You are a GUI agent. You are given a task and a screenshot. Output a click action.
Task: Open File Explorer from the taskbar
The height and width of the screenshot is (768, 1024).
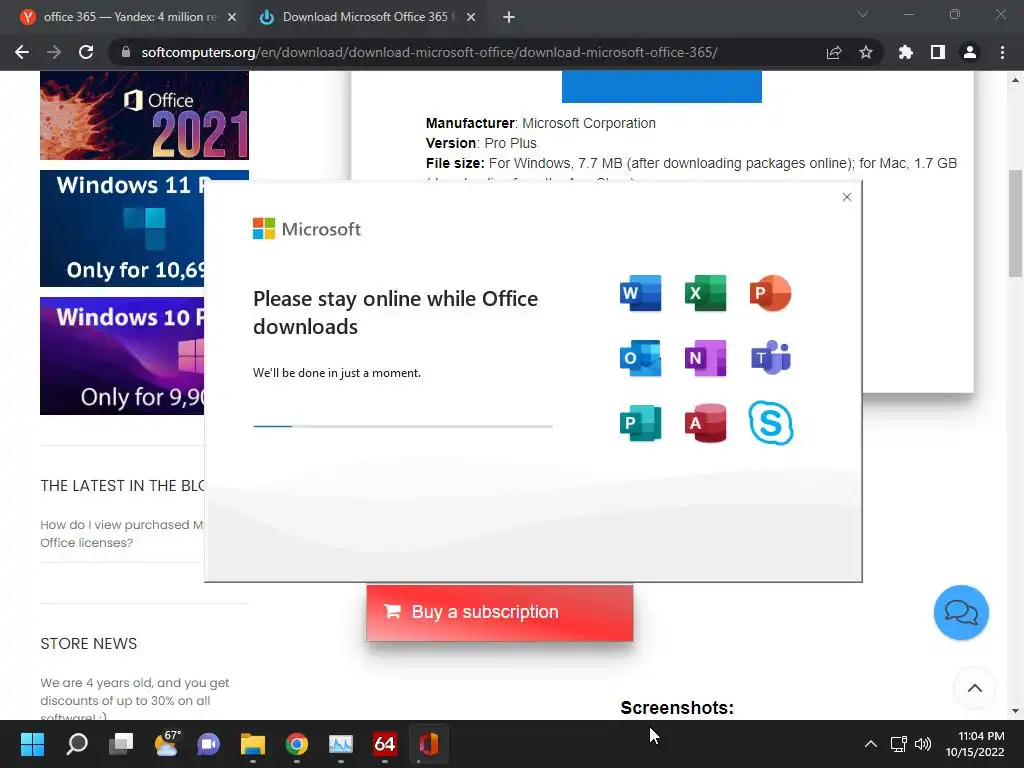point(253,744)
